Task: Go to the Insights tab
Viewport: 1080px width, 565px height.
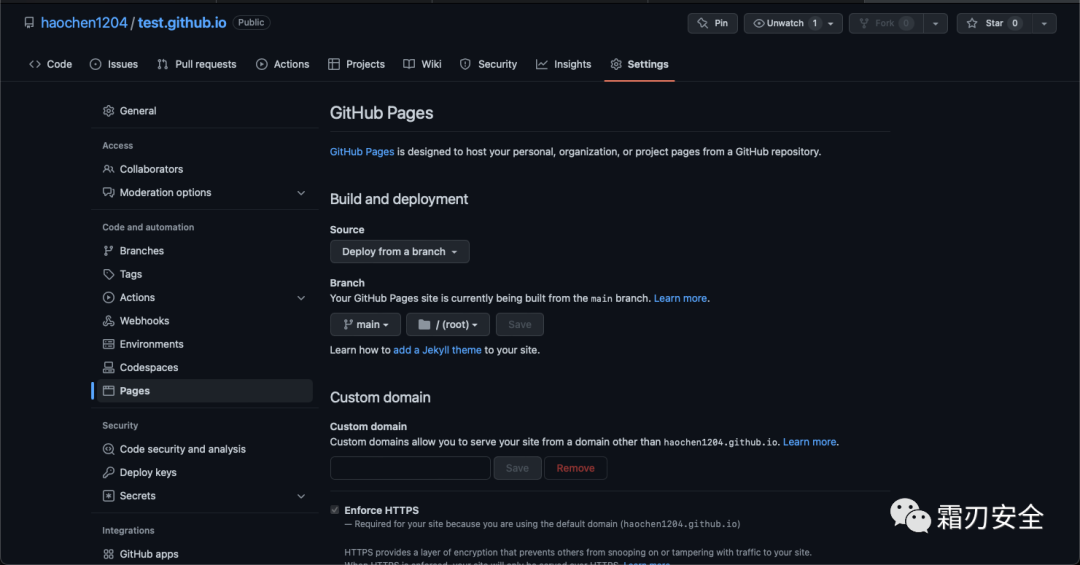Action: pos(563,64)
